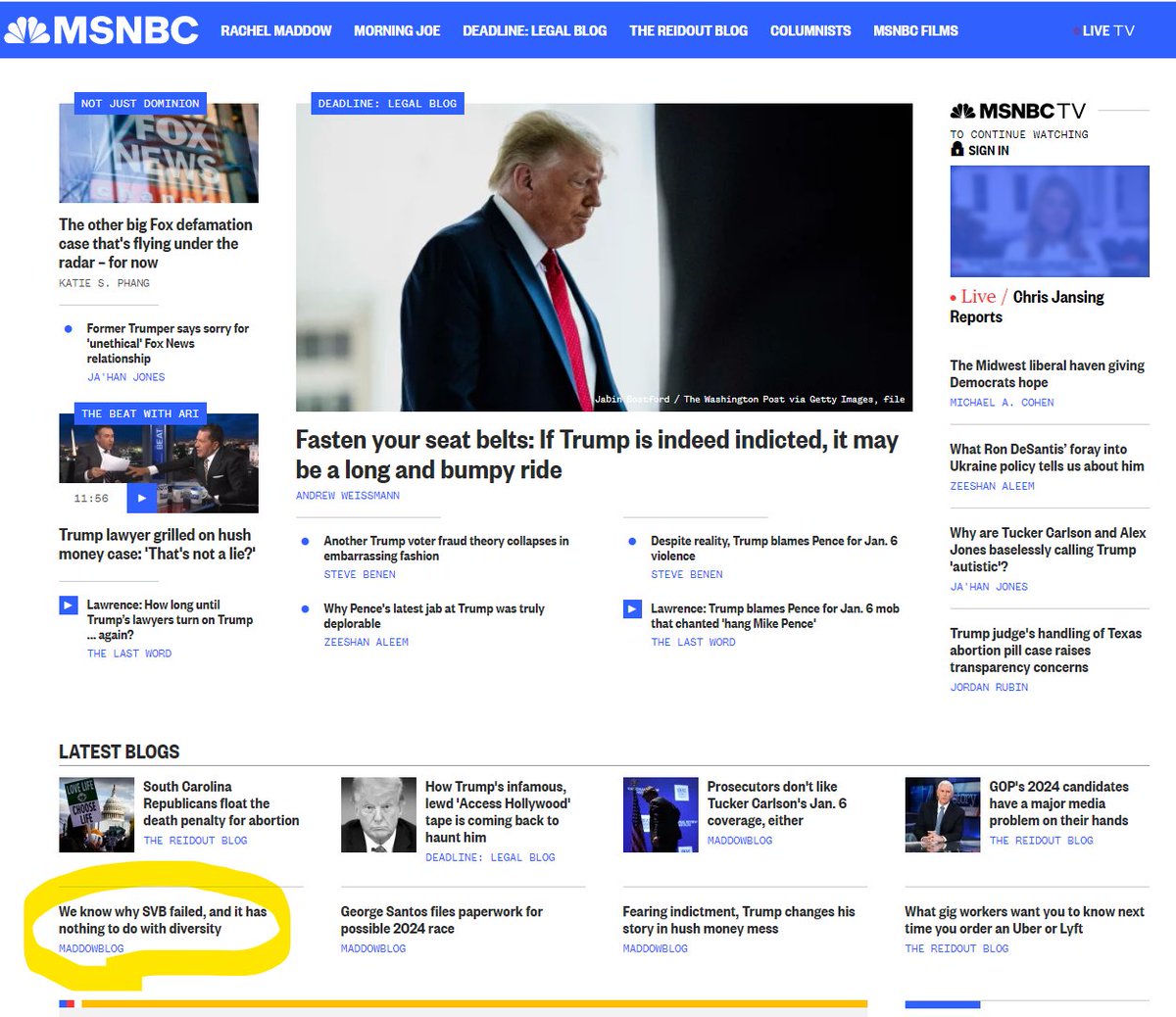Click author Jordan Rubin

pos(989,687)
